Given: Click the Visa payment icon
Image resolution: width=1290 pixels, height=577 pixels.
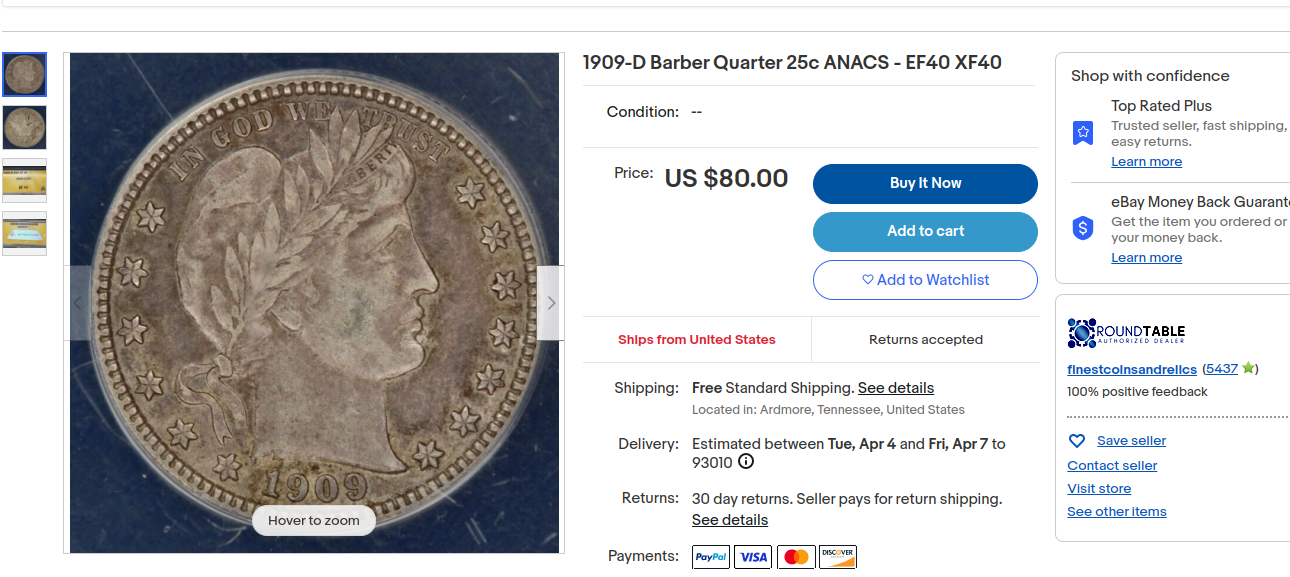Looking at the screenshot, I should pyautogui.click(x=753, y=557).
